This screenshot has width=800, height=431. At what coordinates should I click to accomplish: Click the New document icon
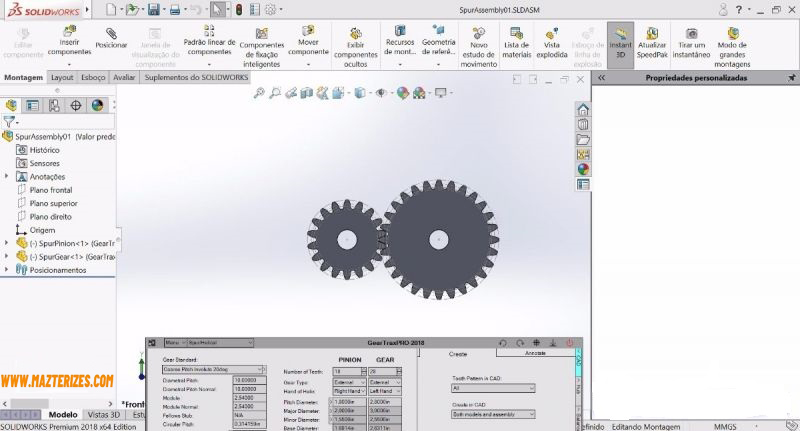pos(111,9)
